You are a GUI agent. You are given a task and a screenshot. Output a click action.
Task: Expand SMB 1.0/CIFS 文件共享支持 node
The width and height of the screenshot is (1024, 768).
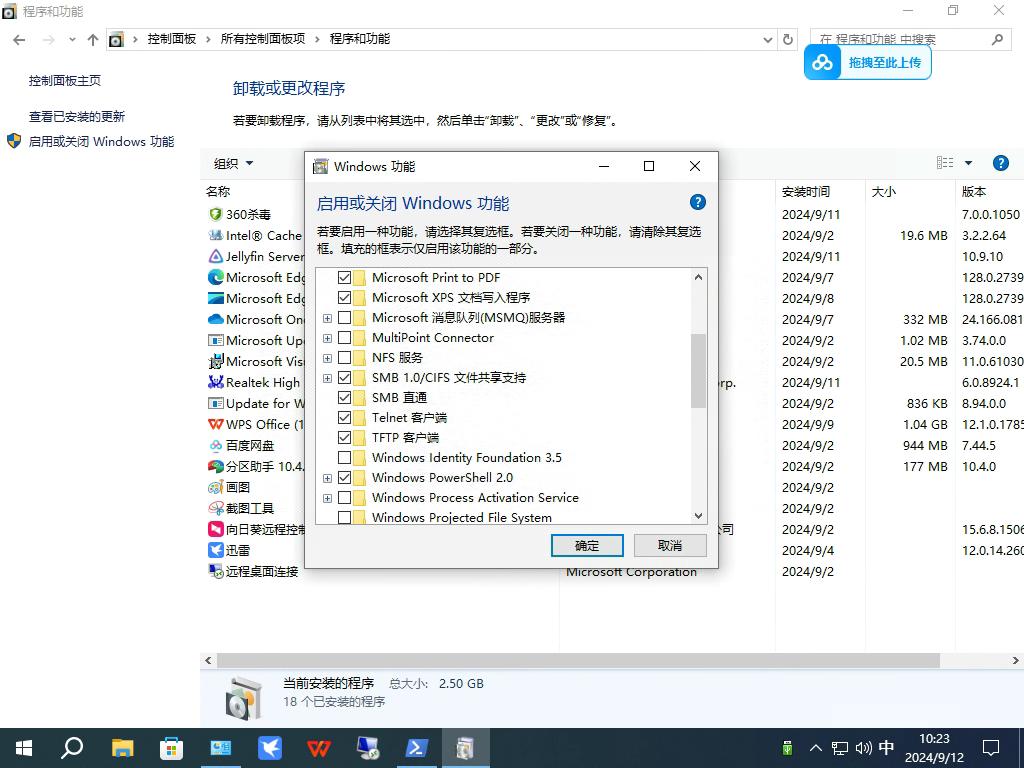pos(327,378)
